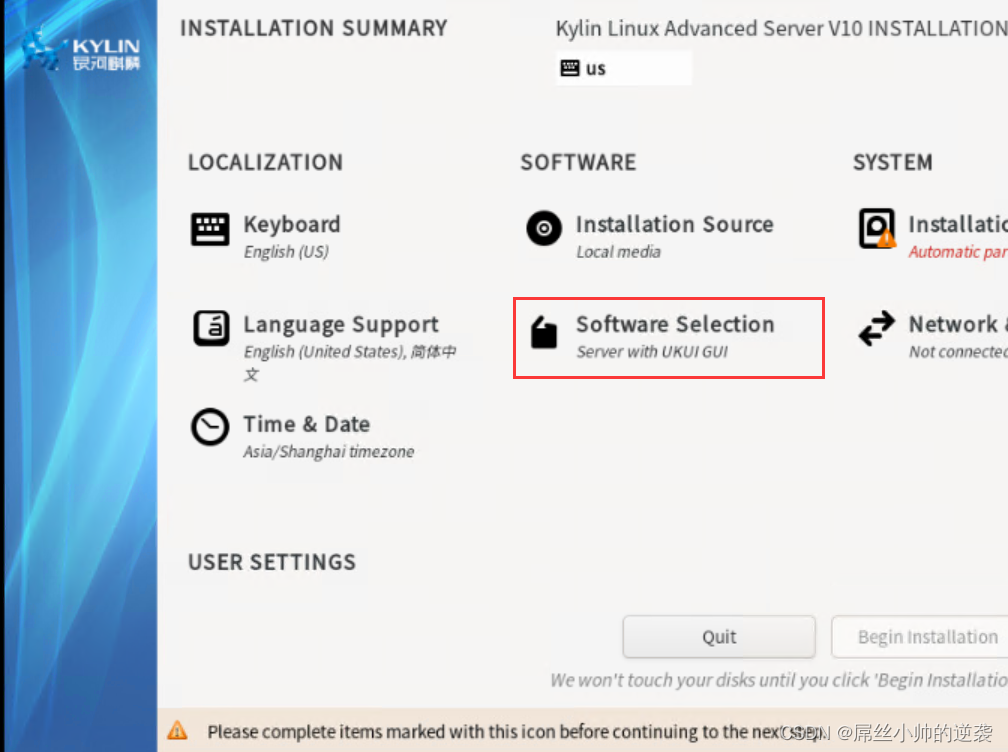
Task: Click the warning triangle icon in bottom bar
Action: [177, 731]
